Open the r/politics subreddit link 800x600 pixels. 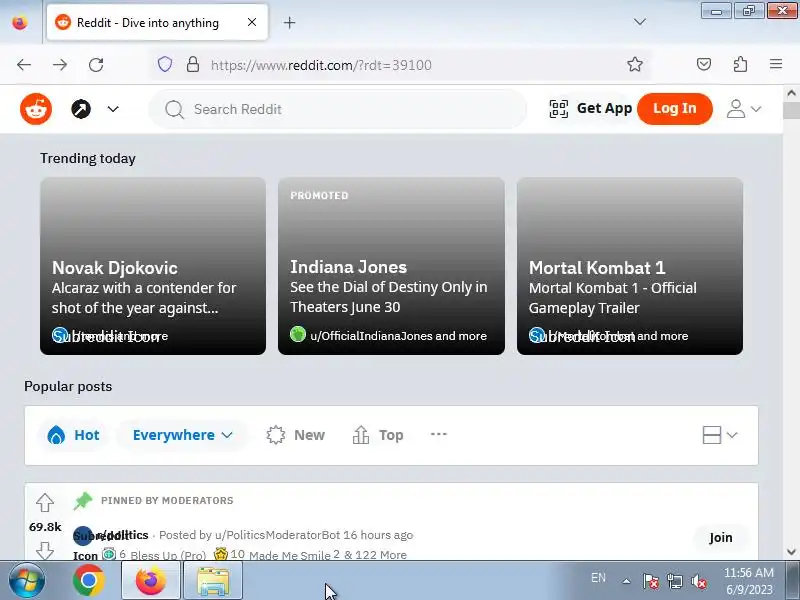tap(122, 535)
